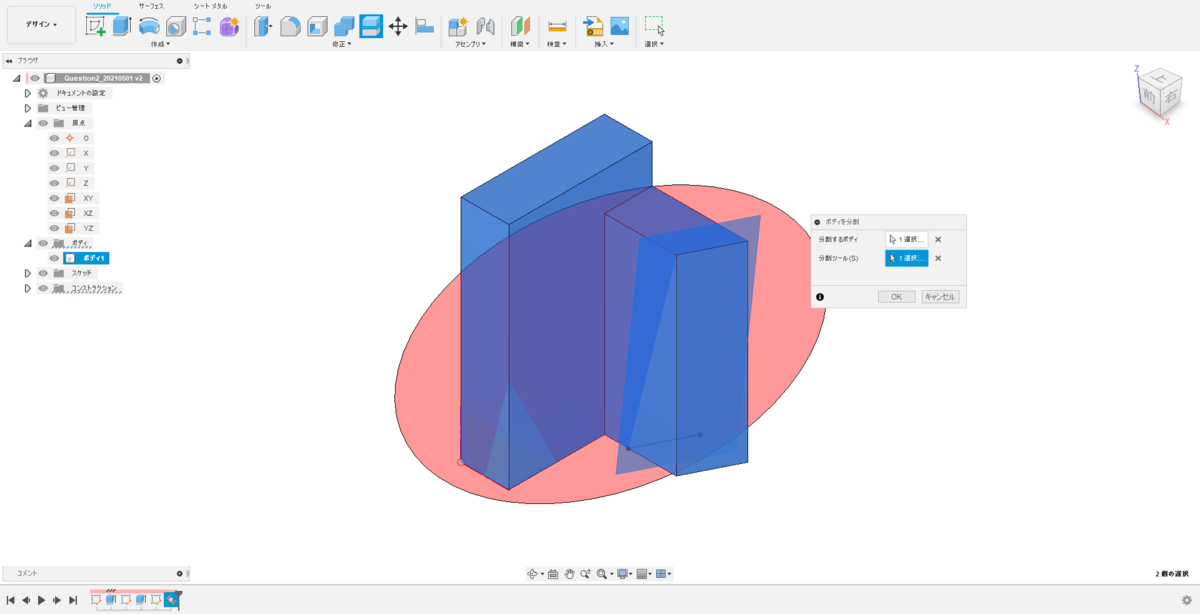Toggle visibility eye of コンストラクション folder
Image resolution: width=1200 pixels, height=614 pixels.
(x=44, y=288)
